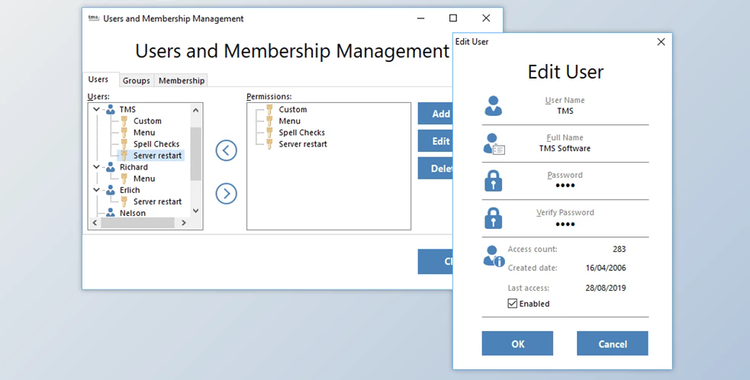Close the Edit User dialog
Image resolution: width=750 pixels, height=380 pixels.
click(x=661, y=42)
